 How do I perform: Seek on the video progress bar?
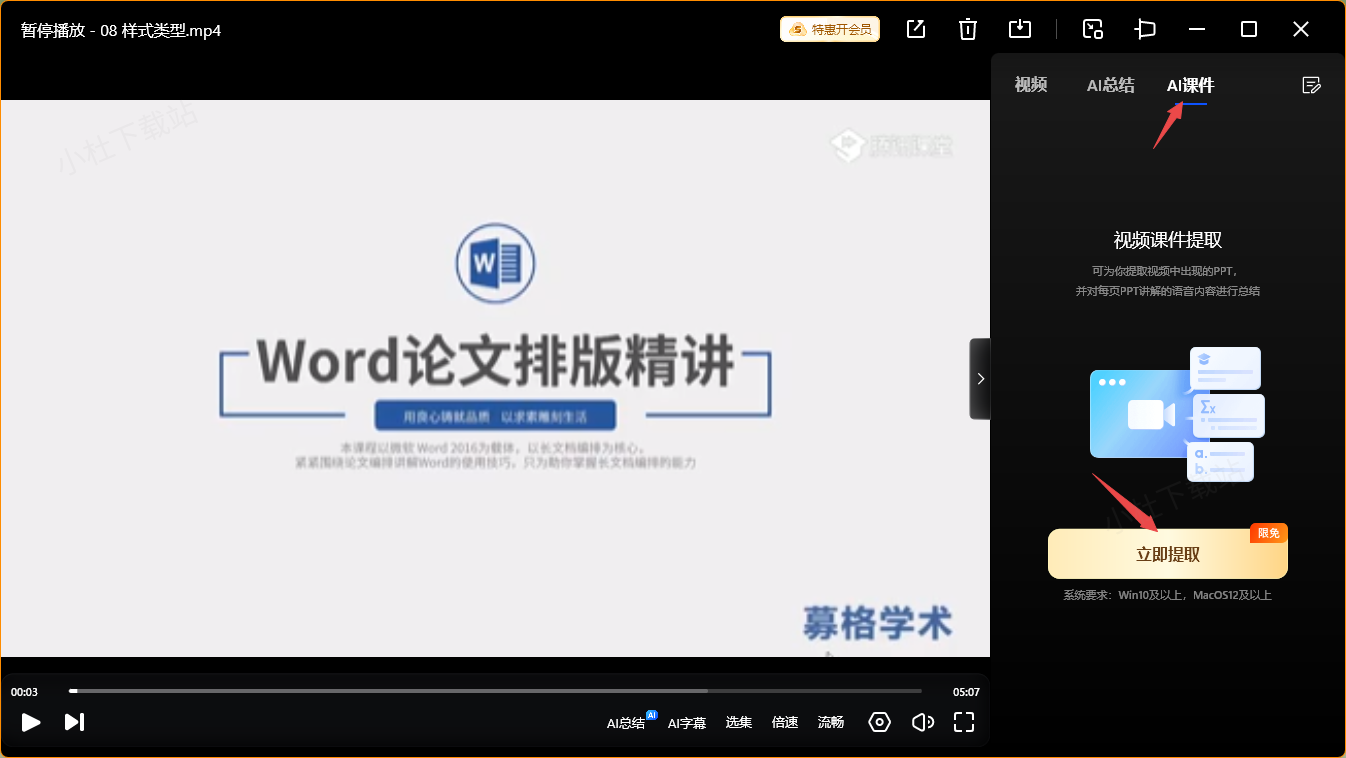click(x=495, y=691)
